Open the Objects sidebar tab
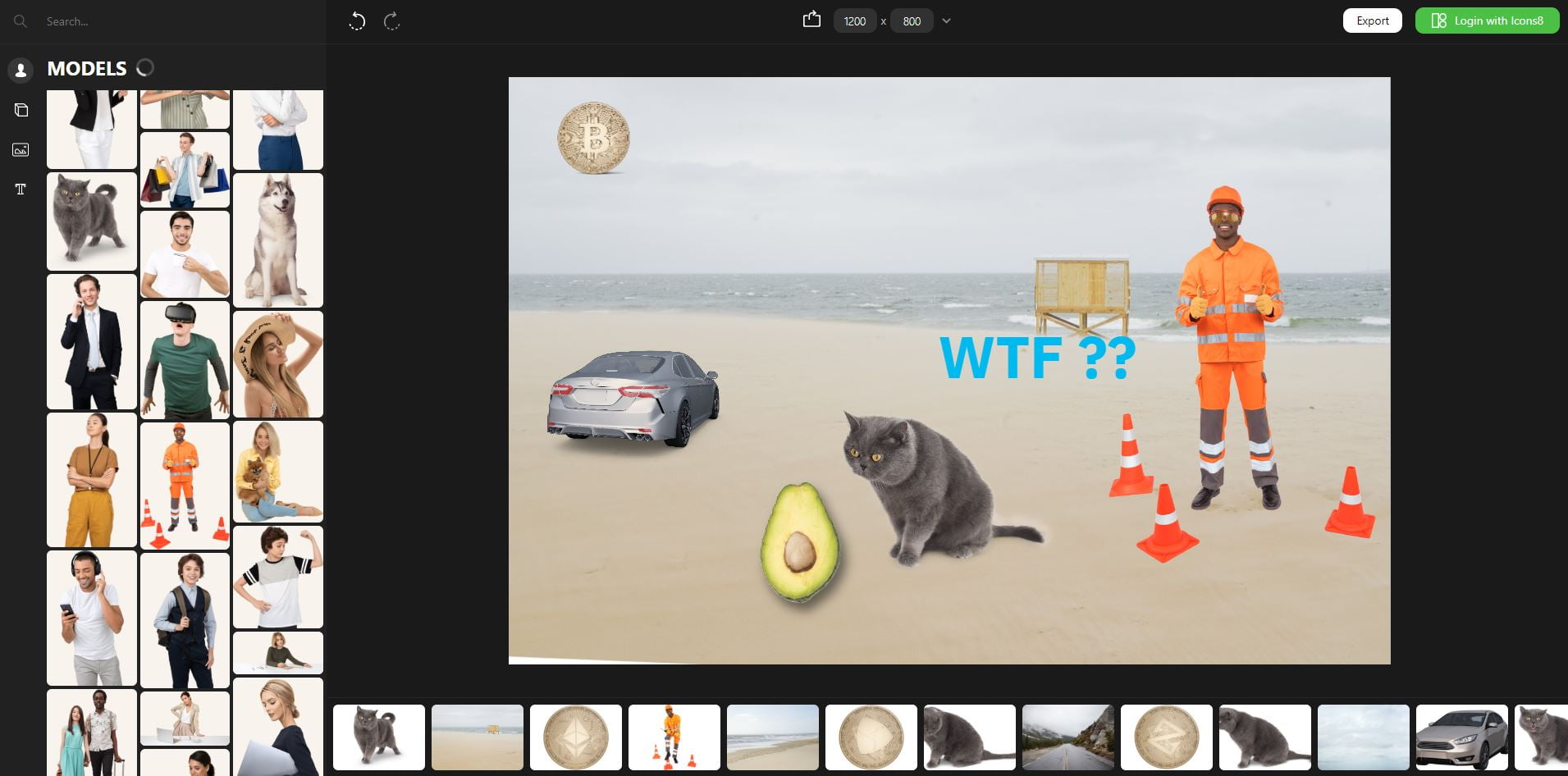This screenshot has width=1568, height=776. 21,110
